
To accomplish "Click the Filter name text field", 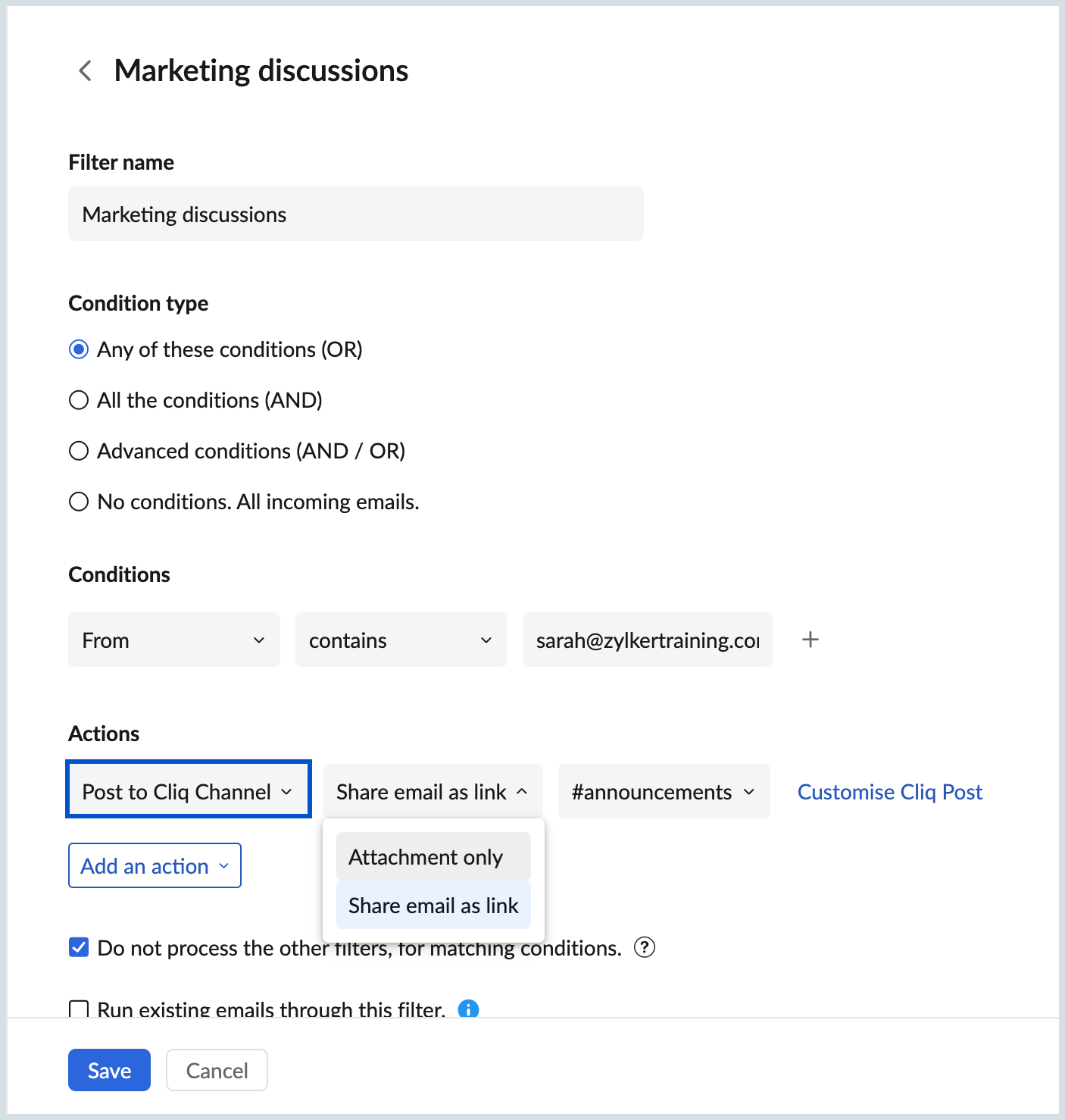I will [355, 214].
